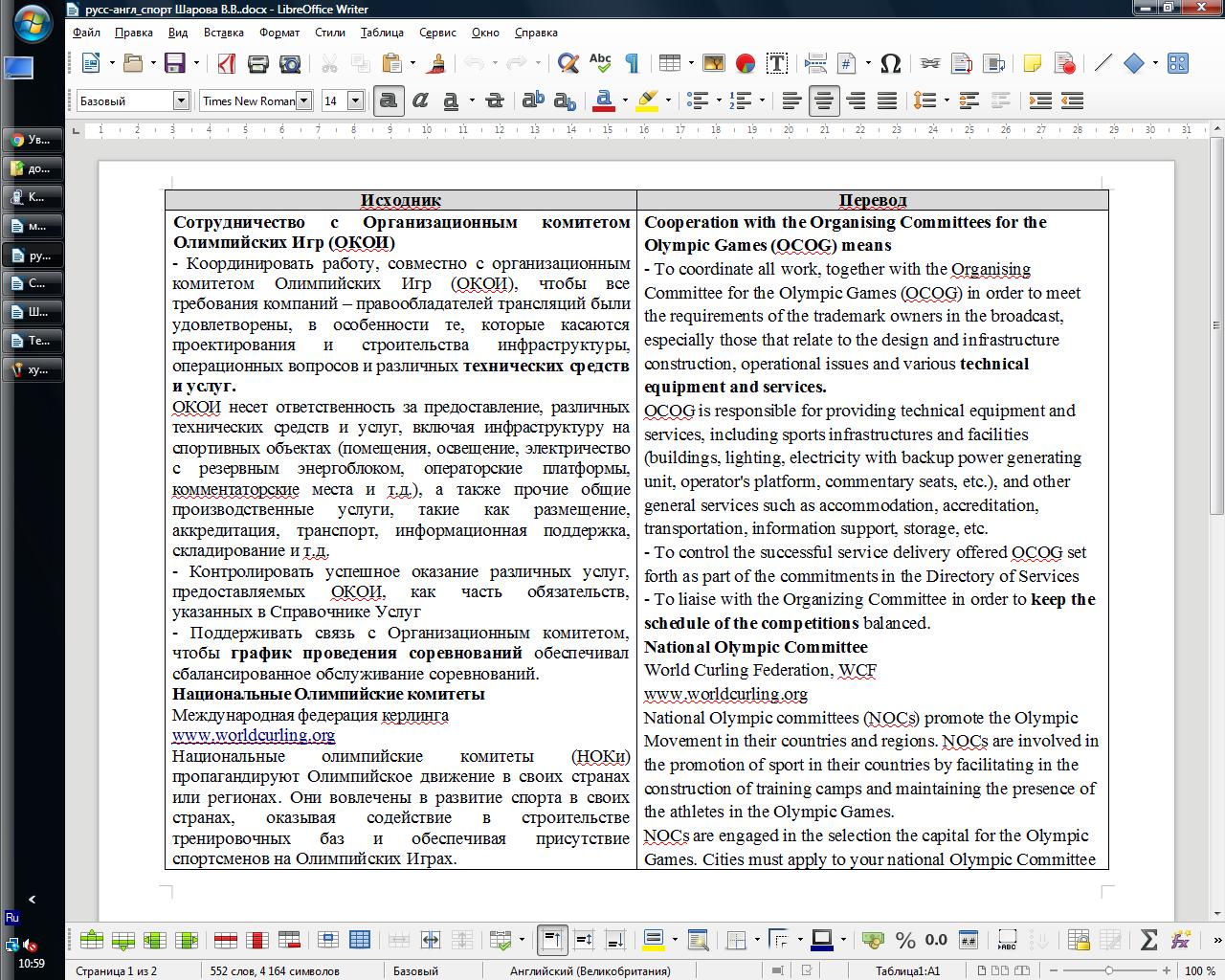
Task: Click the Export as PDF icon
Action: pos(227,63)
